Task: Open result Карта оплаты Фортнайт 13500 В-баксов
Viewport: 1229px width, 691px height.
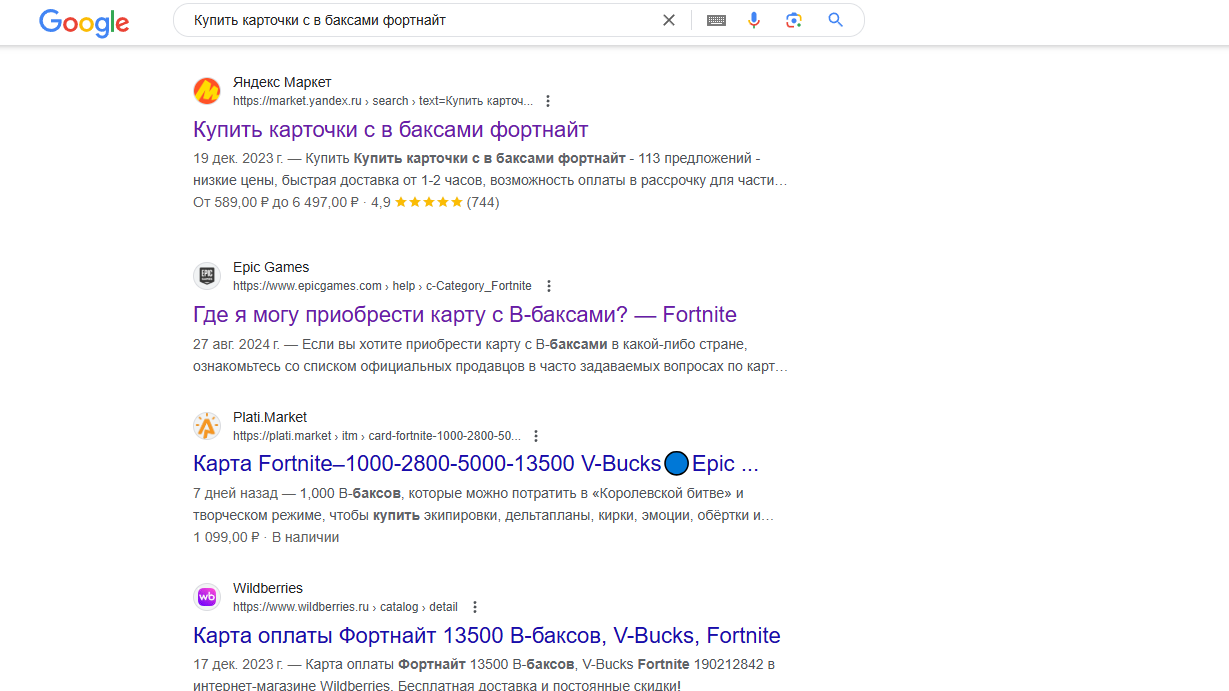Action: pyautogui.click(x=487, y=635)
